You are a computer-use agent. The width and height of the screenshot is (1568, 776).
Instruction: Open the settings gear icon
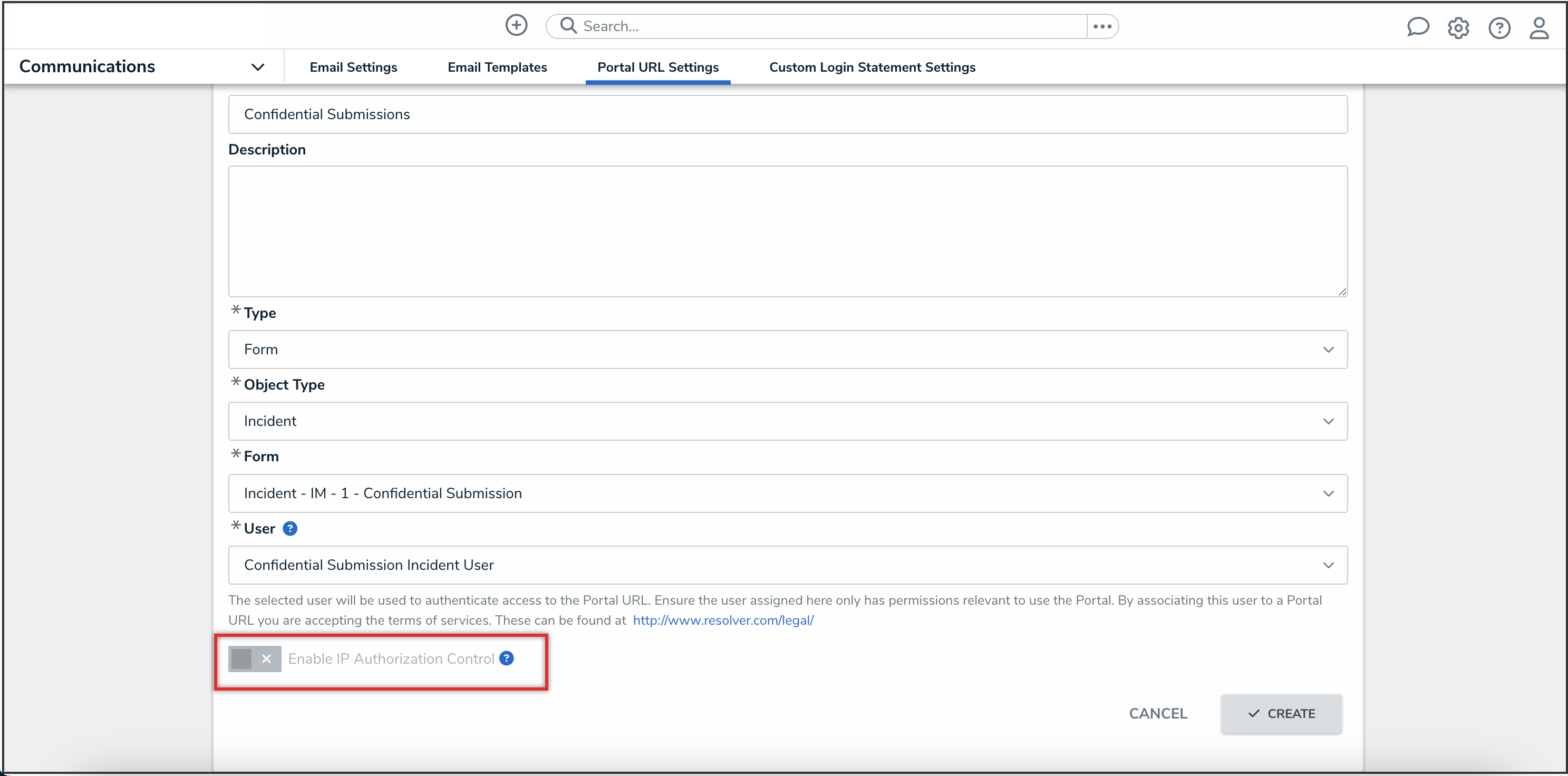click(1458, 28)
